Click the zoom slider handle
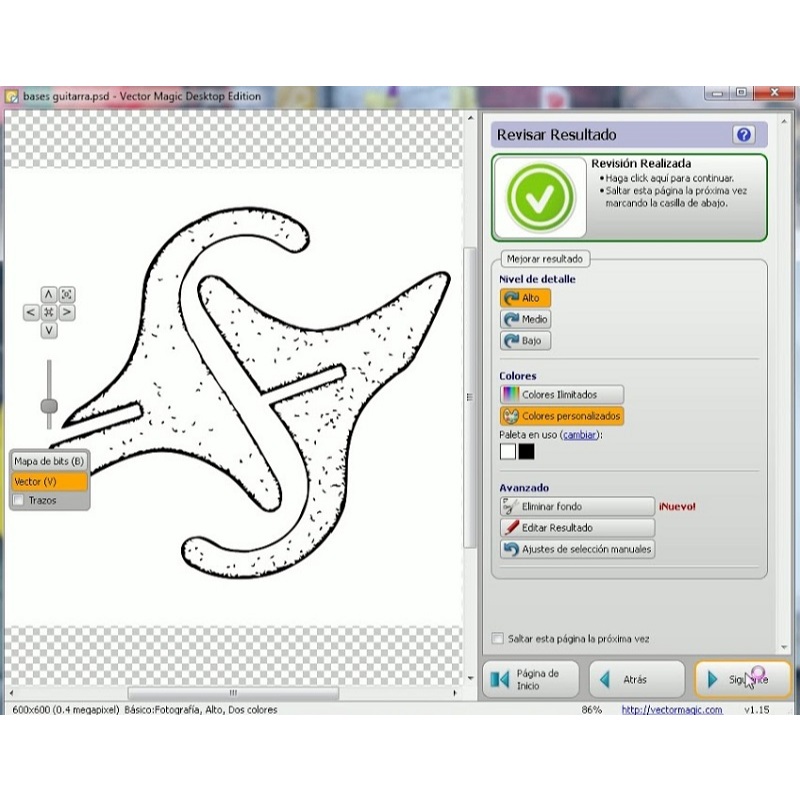800x800 pixels. click(x=49, y=407)
